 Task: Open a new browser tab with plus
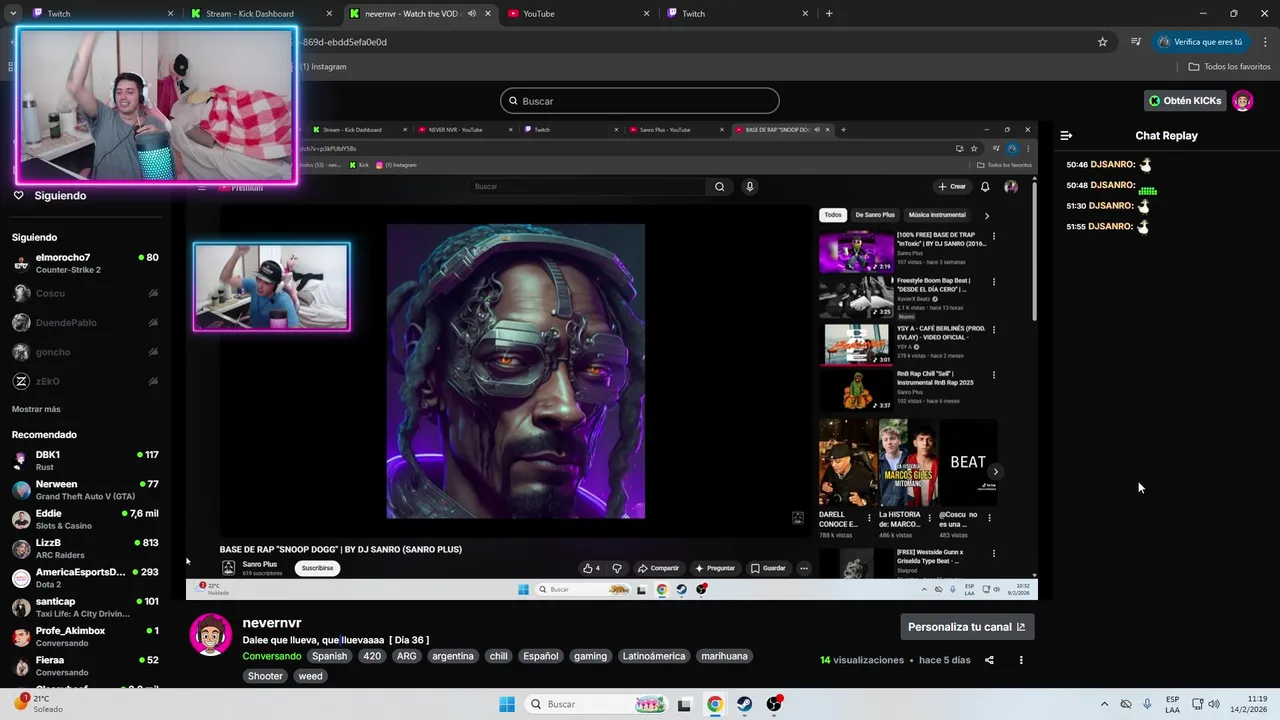point(829,14)
